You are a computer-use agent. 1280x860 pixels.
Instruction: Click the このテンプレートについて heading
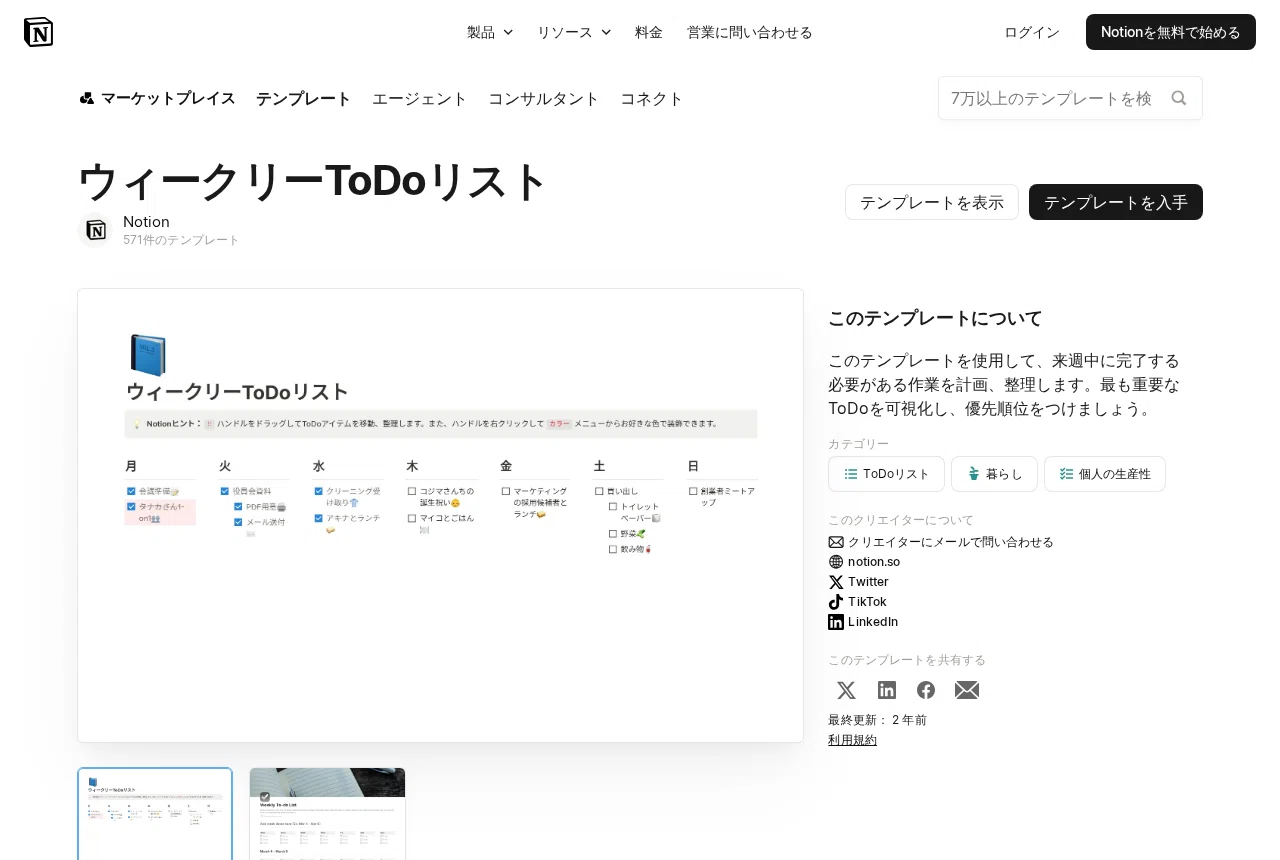tap(935, 318)
